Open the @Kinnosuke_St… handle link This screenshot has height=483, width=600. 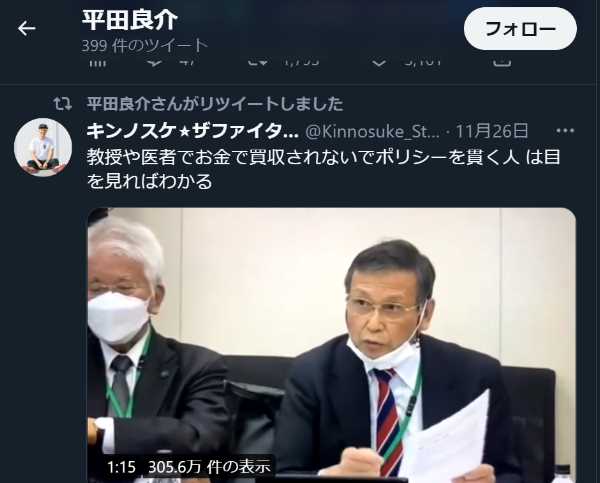click(x=372, y=131)
